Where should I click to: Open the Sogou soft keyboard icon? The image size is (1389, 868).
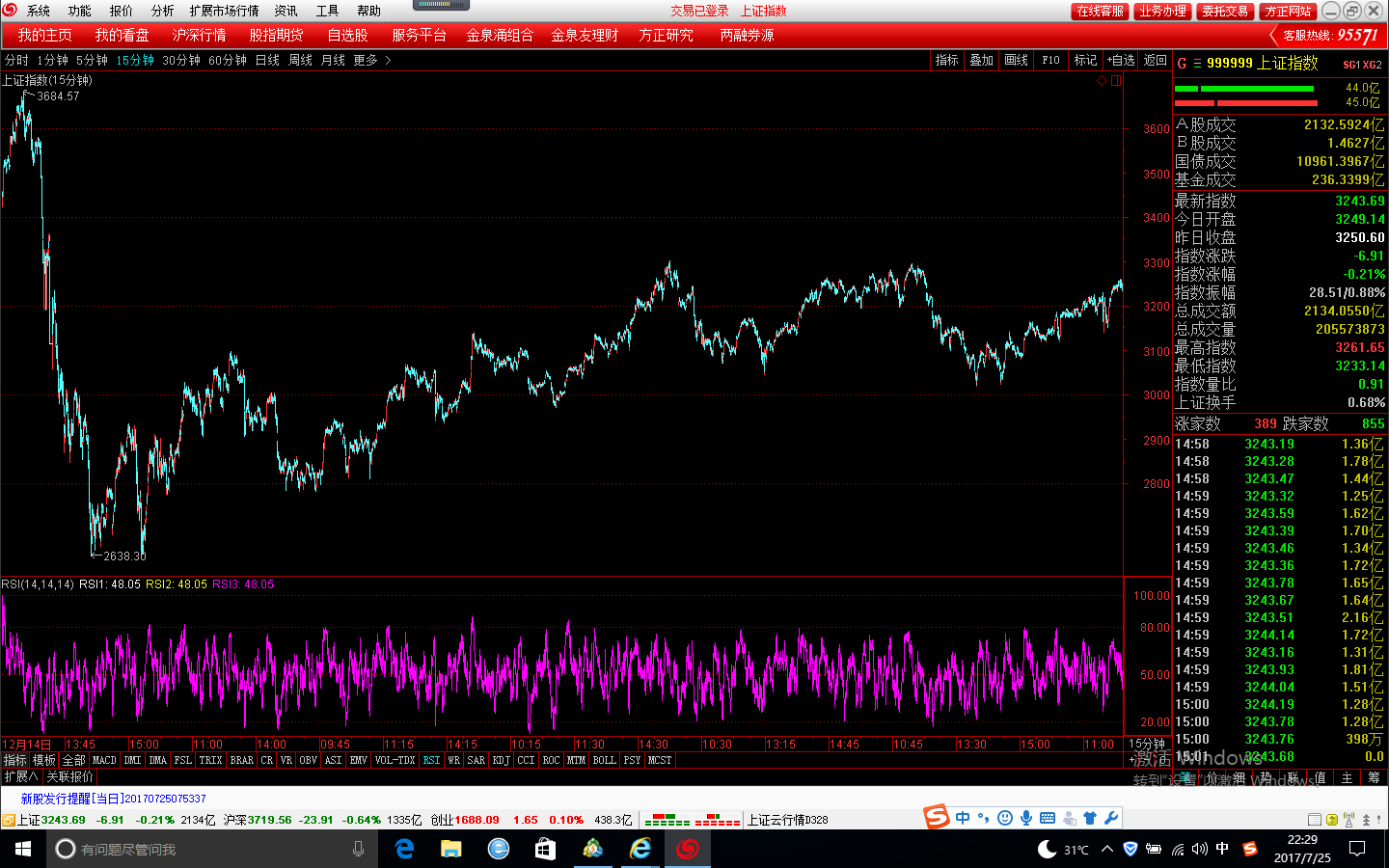point(1048,818)
